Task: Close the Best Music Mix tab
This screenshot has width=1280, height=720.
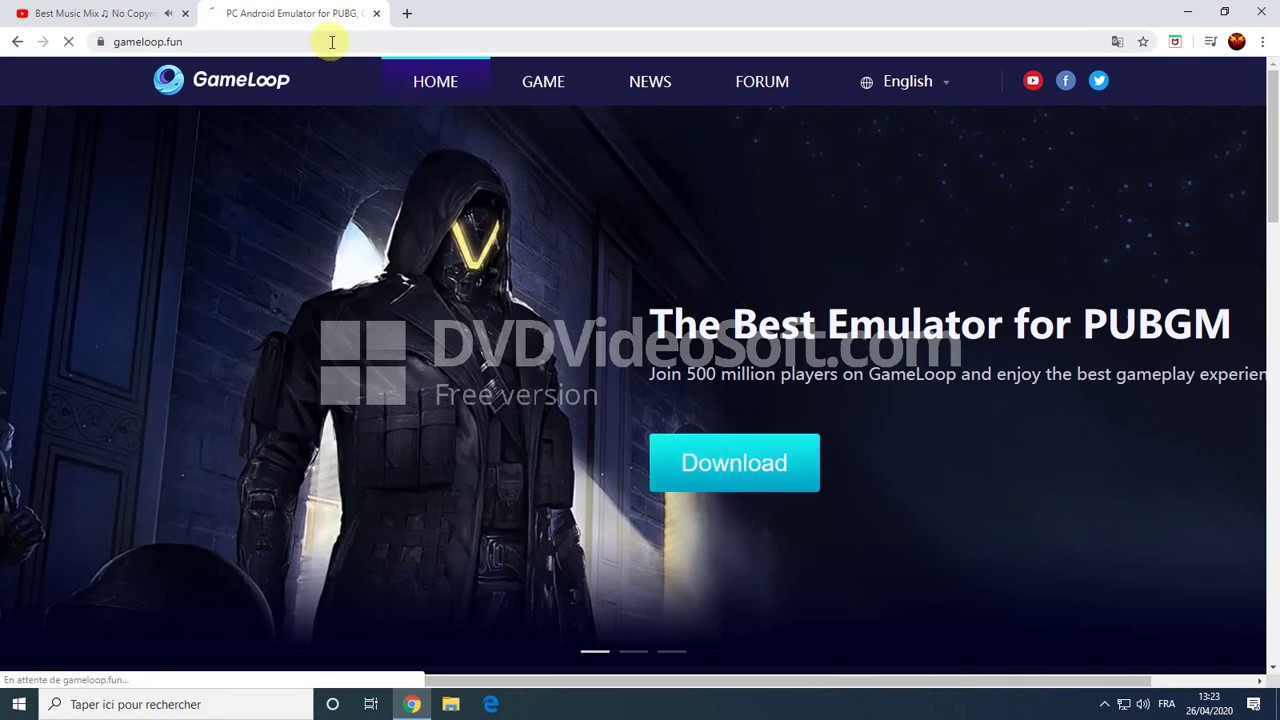Action: pos(185,14)
